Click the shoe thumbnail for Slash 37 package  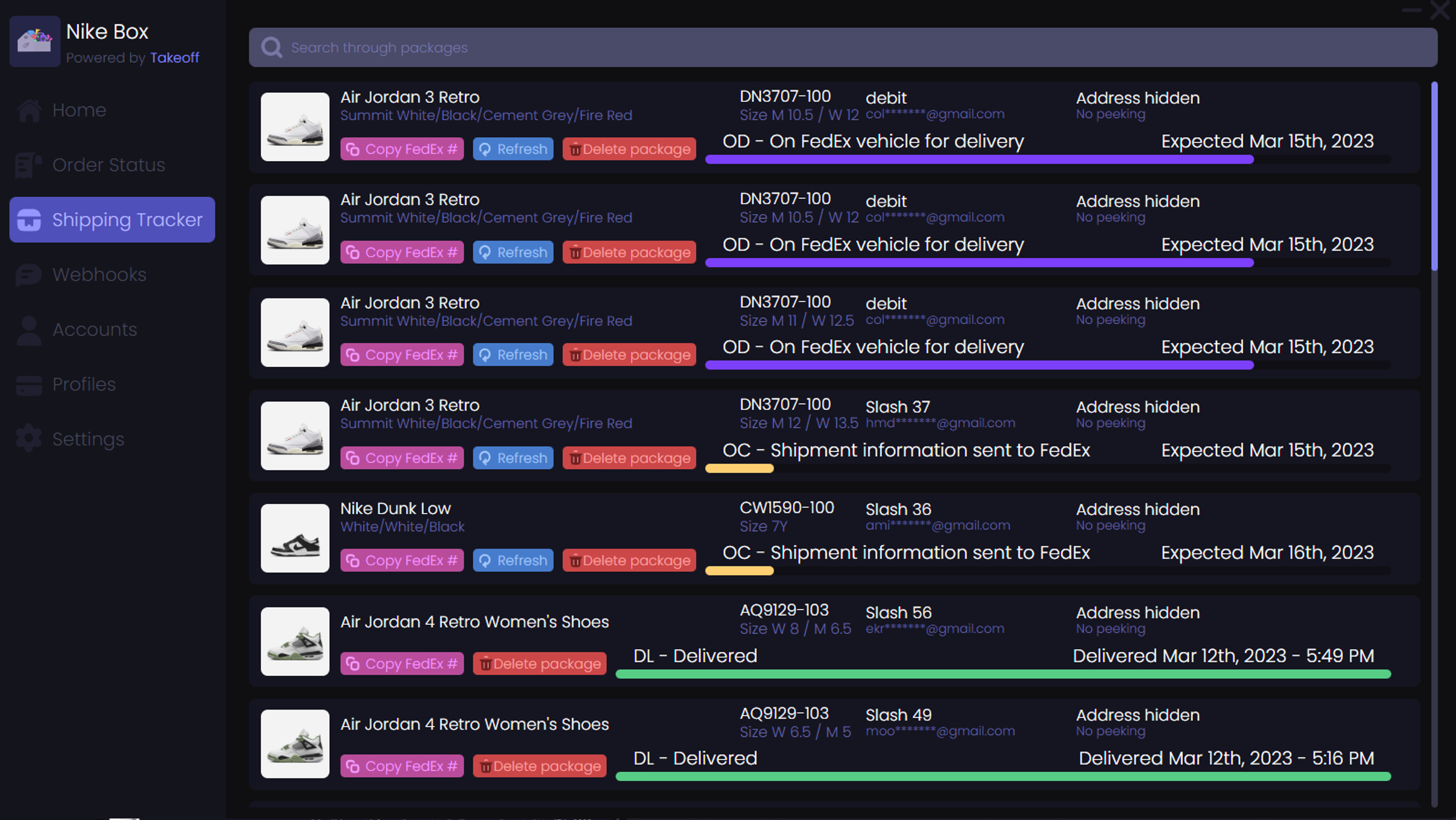[x=295, y=436]
